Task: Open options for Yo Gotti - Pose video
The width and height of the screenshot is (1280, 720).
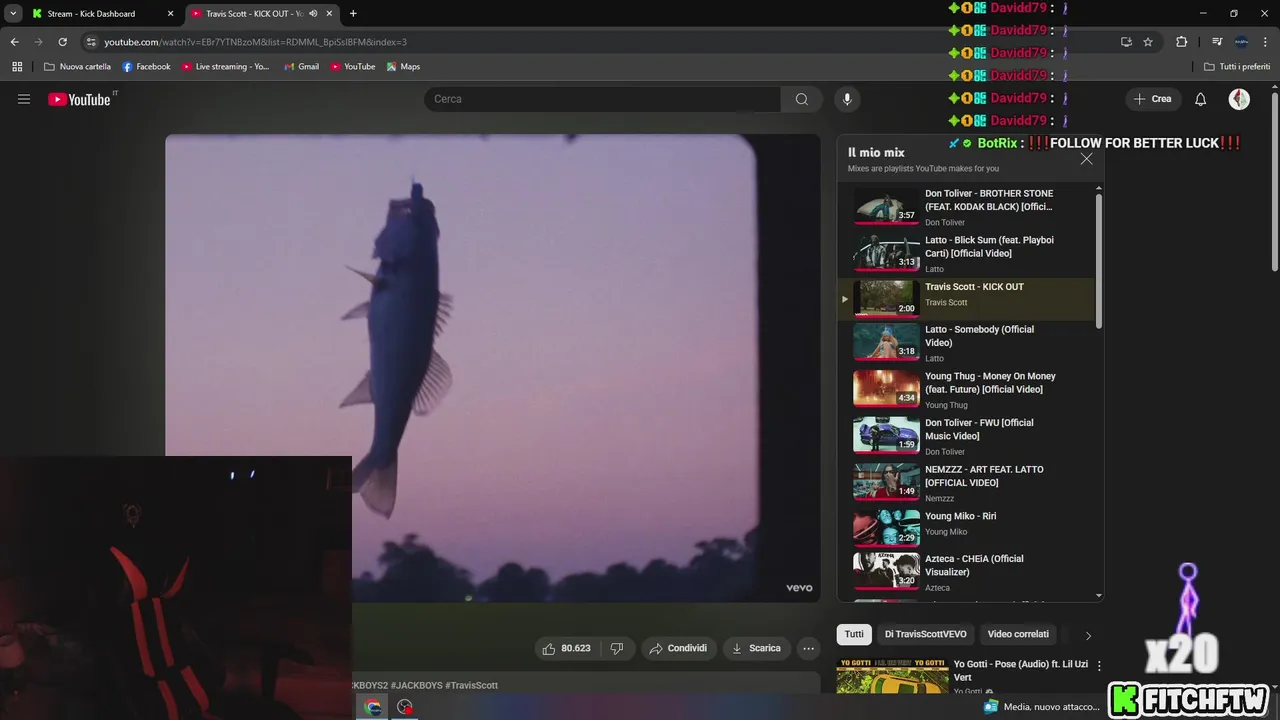Action: coord(1099,665)
